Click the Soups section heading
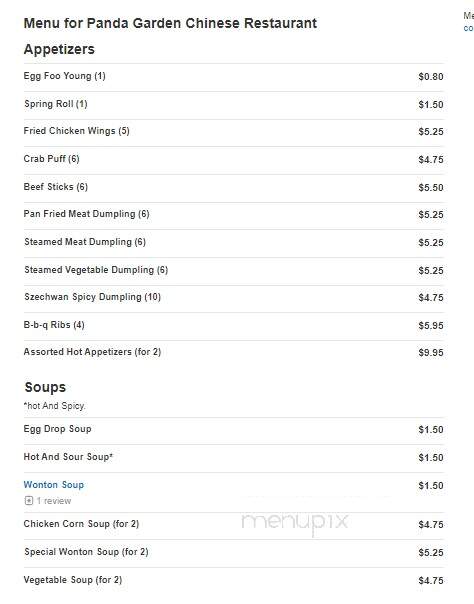 45,387
